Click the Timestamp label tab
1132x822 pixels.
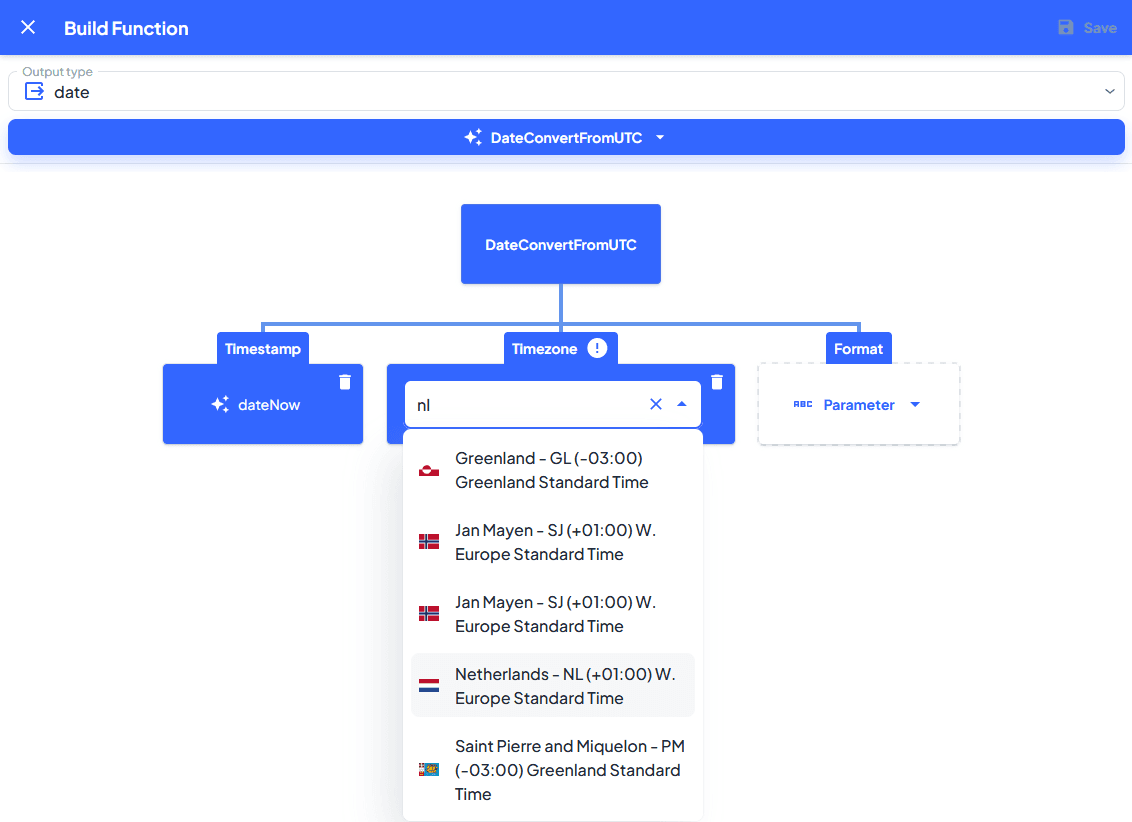[263, 349]
